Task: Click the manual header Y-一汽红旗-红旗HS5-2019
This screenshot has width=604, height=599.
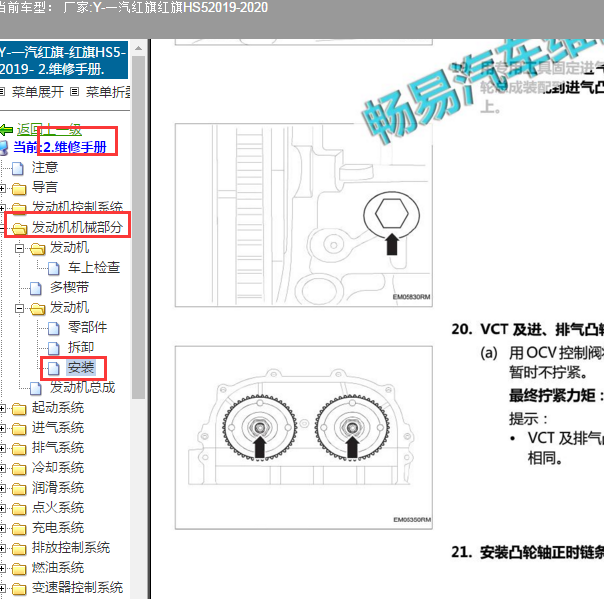Action: point(64,60)
